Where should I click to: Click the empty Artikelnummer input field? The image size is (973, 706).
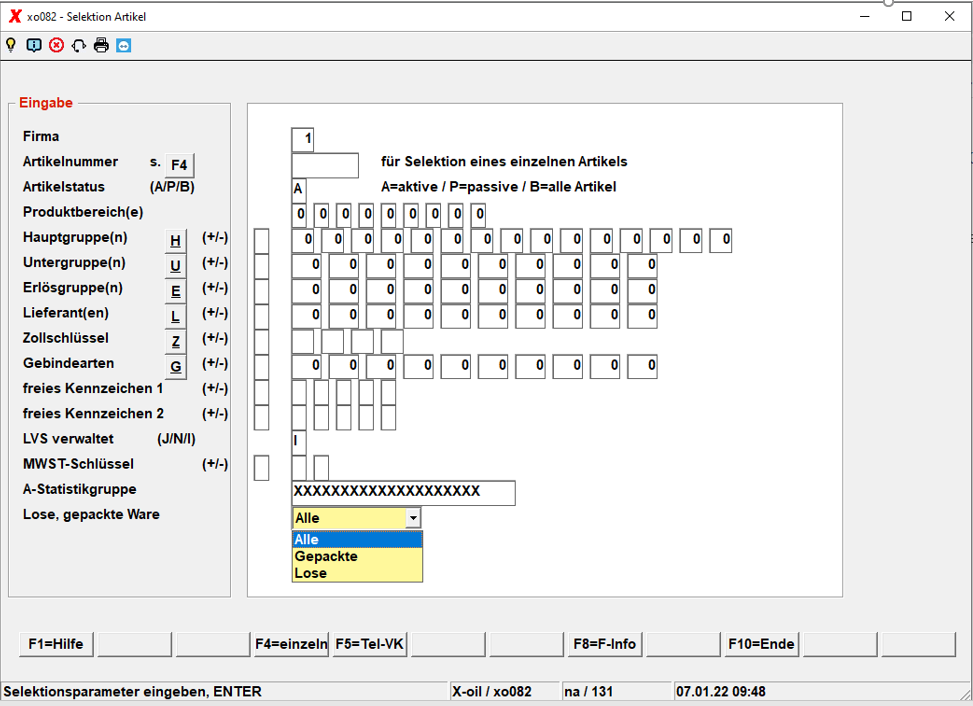tap(325, 165)
